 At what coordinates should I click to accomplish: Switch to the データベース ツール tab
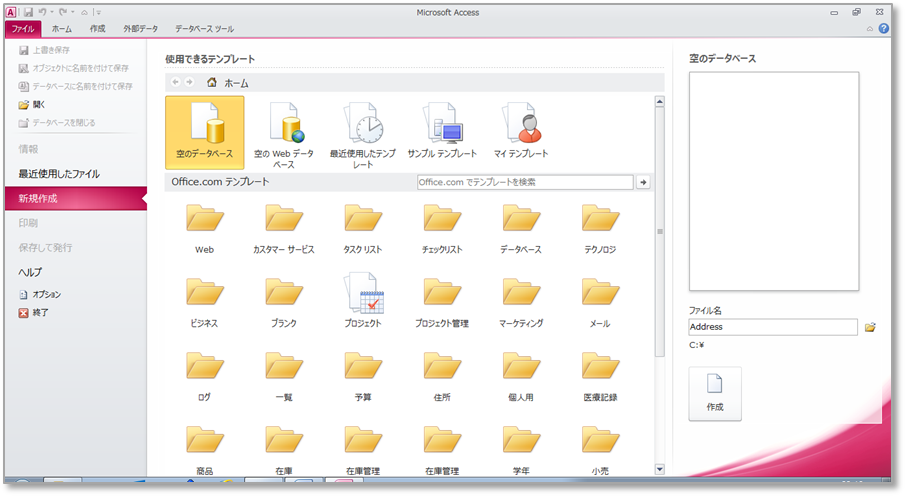pos(204,28)
